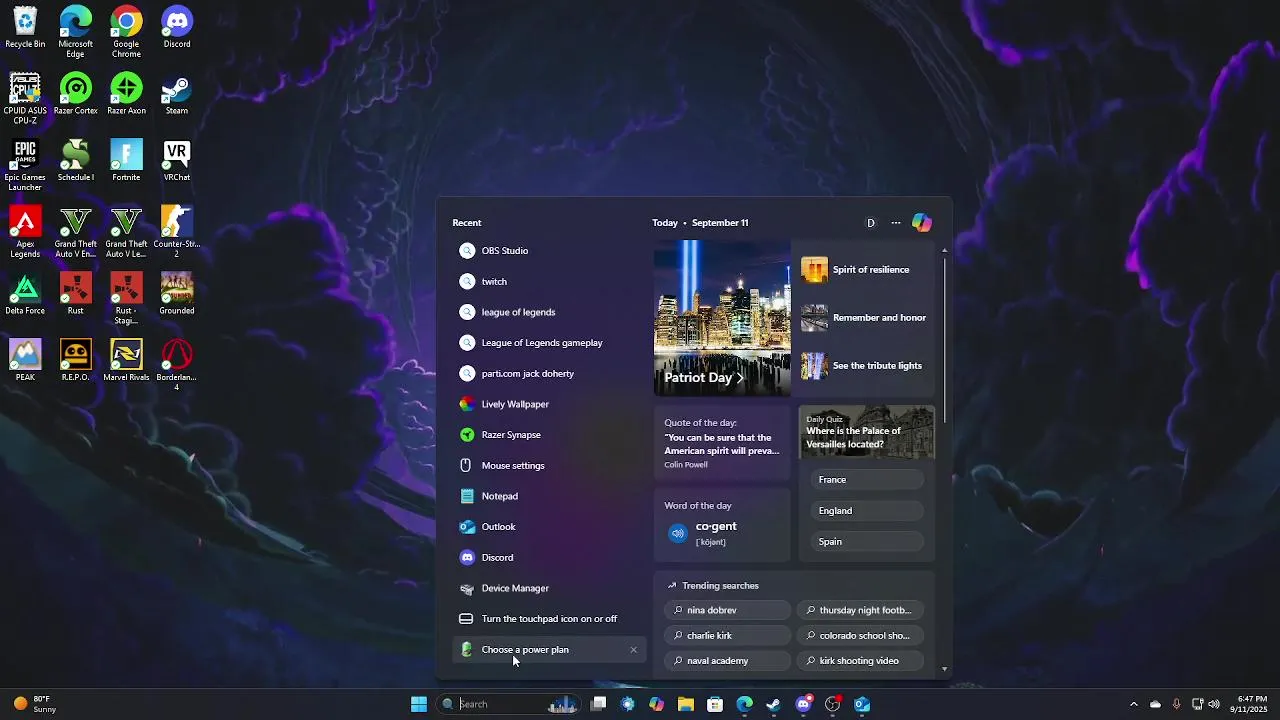Choose League of Legends gameplay recent search
Viewport: 1280px width, 720px height.
549,343
